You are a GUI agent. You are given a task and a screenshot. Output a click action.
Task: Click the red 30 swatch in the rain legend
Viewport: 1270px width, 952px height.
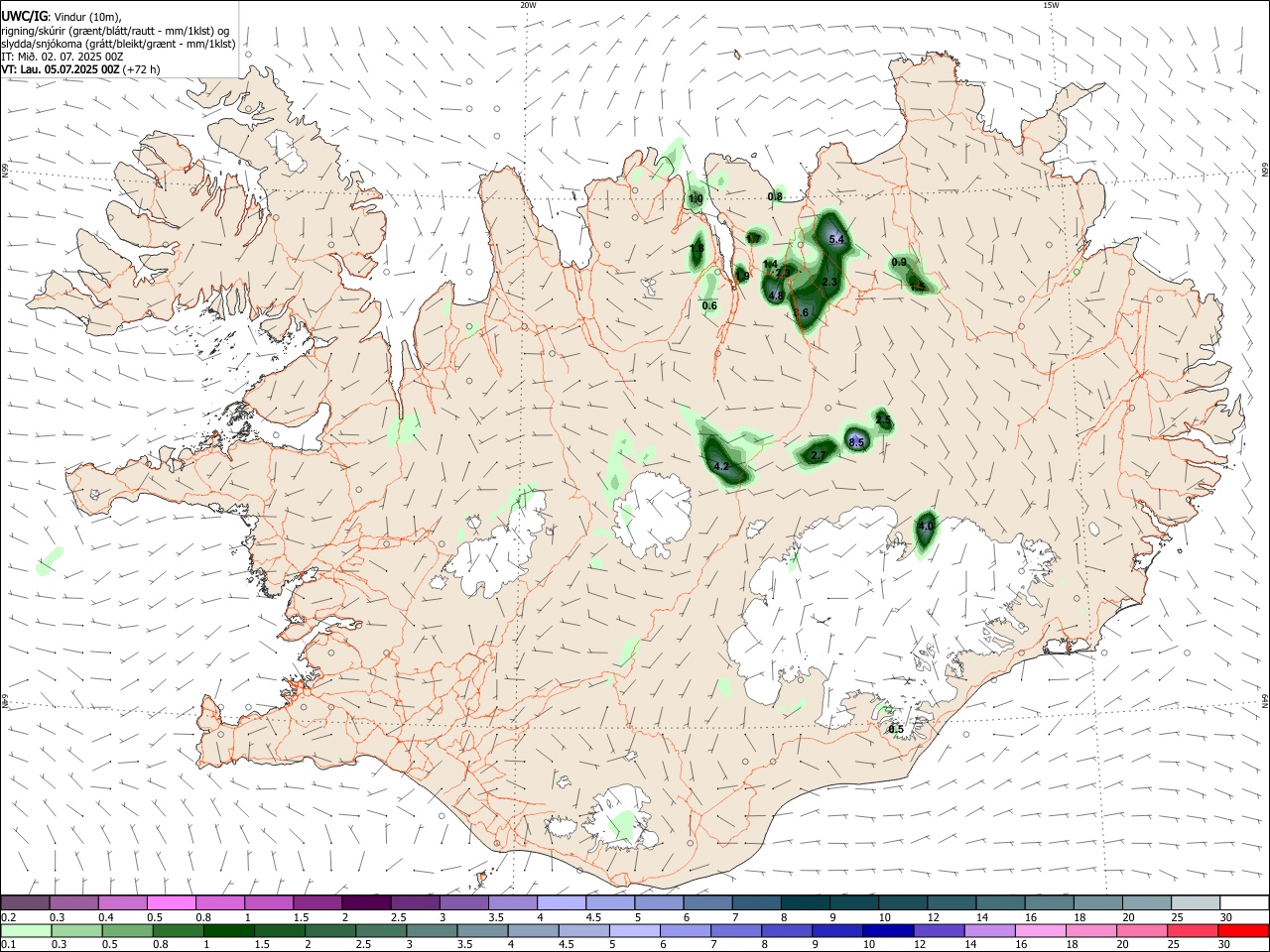pyautogui.click(x=1243, y=931)
